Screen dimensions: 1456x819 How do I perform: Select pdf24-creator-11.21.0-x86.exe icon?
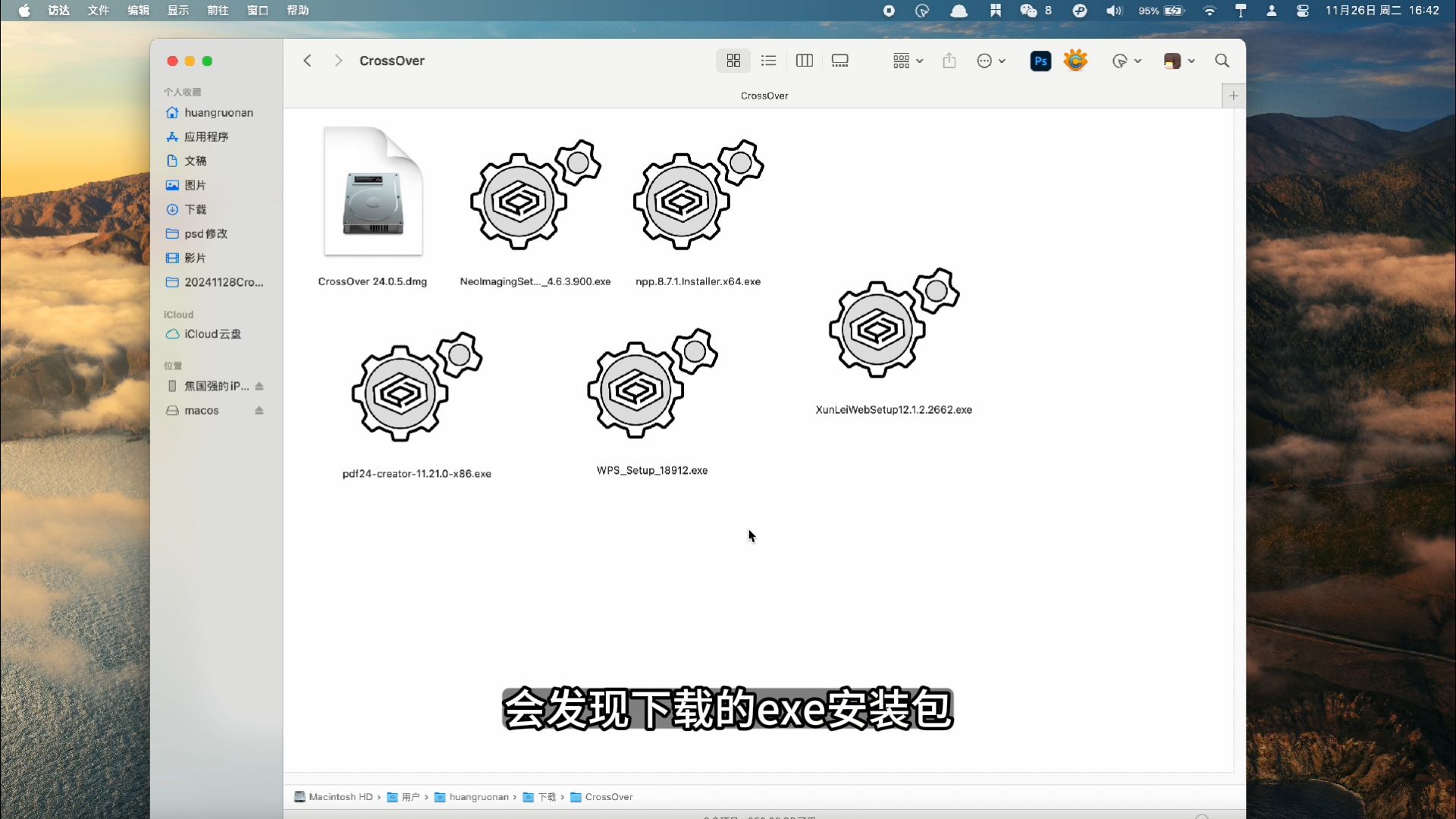click(416, 387)
